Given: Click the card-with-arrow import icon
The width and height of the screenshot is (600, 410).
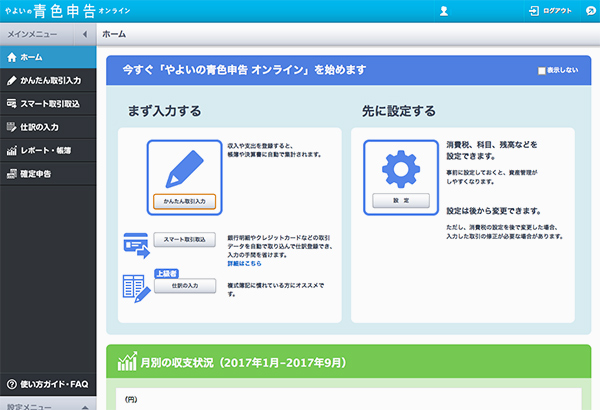Looking at the screenshot, I should pyautogui.click(x=136, y=245).
